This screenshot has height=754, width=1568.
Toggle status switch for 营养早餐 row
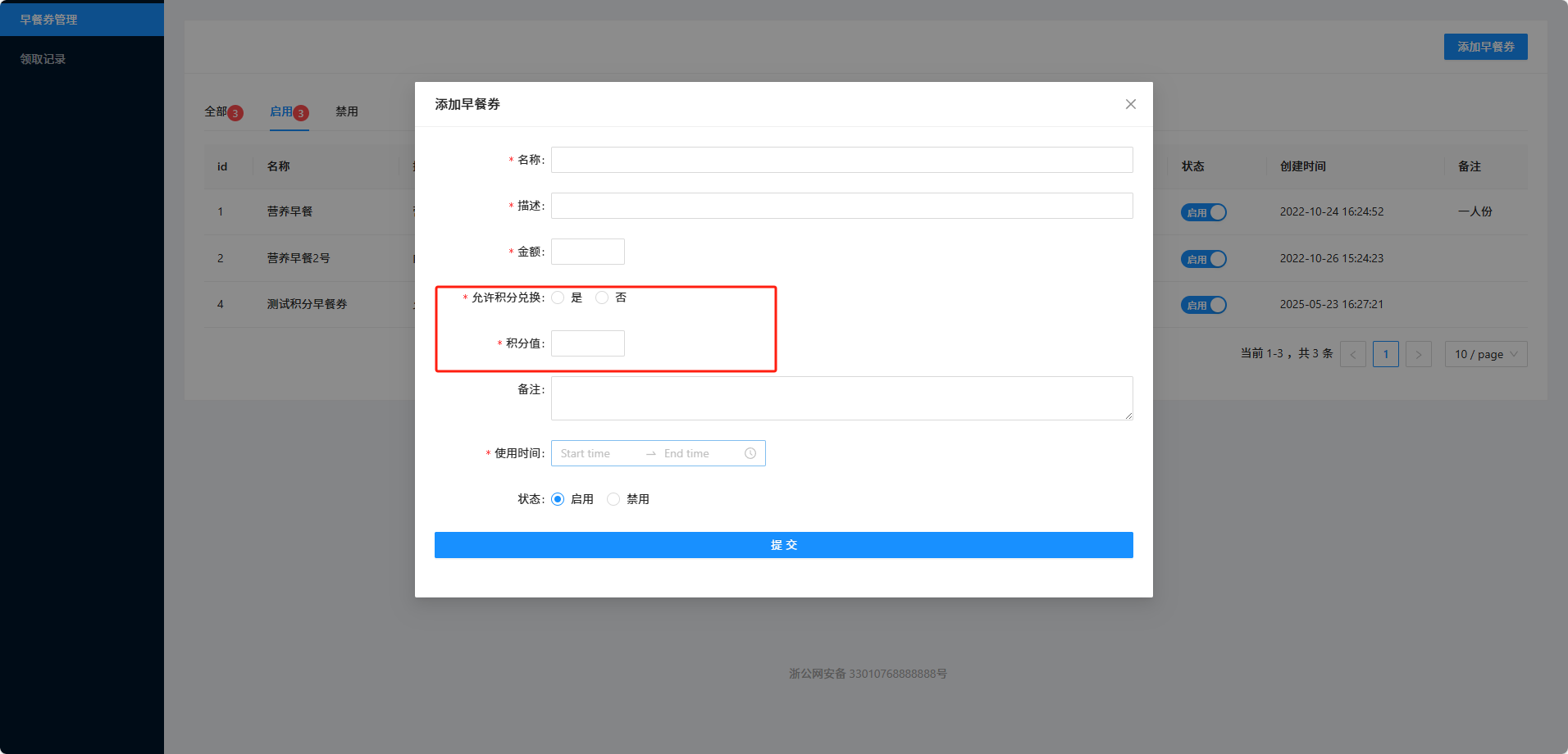tap(1204, 212)
